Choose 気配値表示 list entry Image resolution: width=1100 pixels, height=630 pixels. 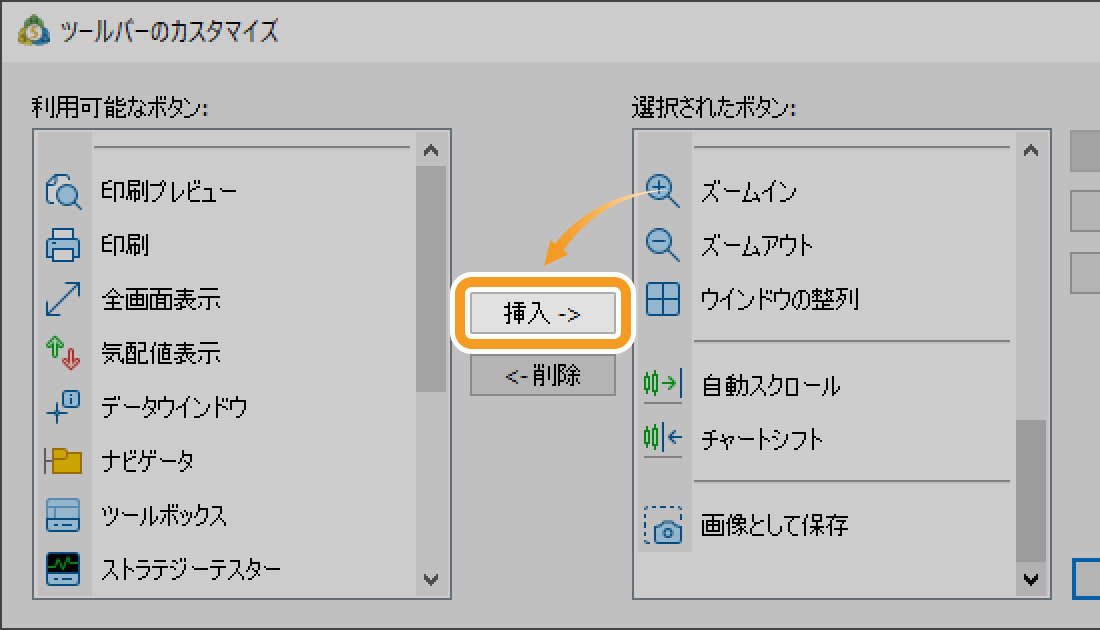(x=161, y=353)
